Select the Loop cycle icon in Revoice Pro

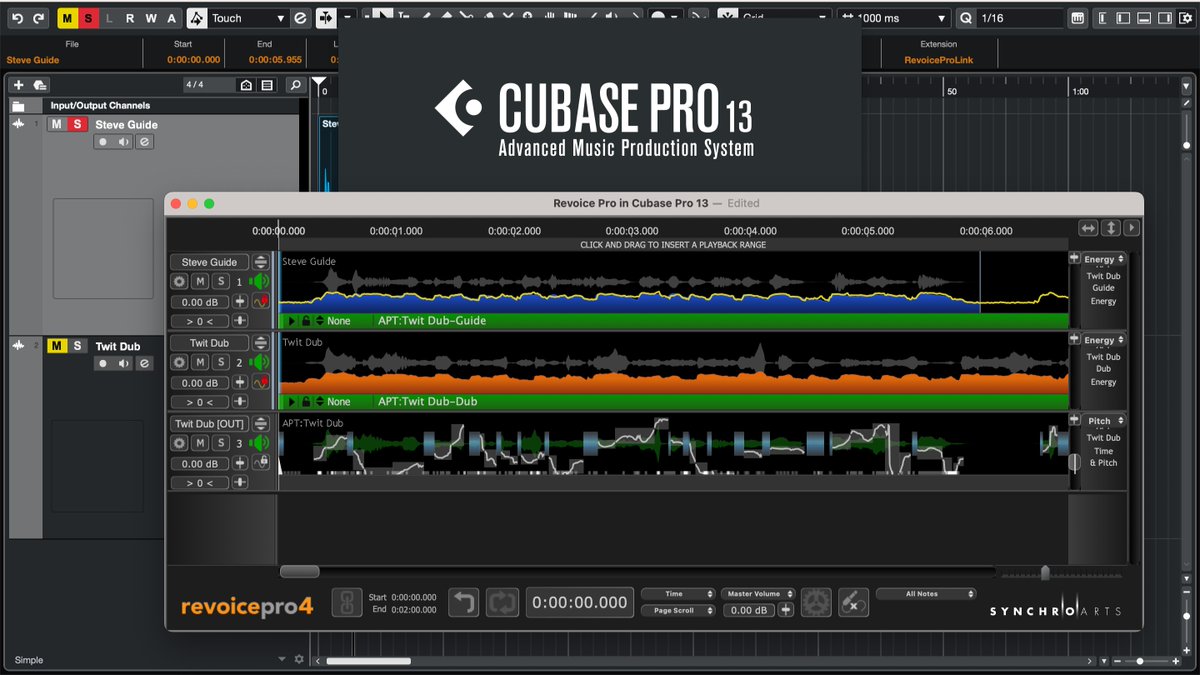coord(503,601)
